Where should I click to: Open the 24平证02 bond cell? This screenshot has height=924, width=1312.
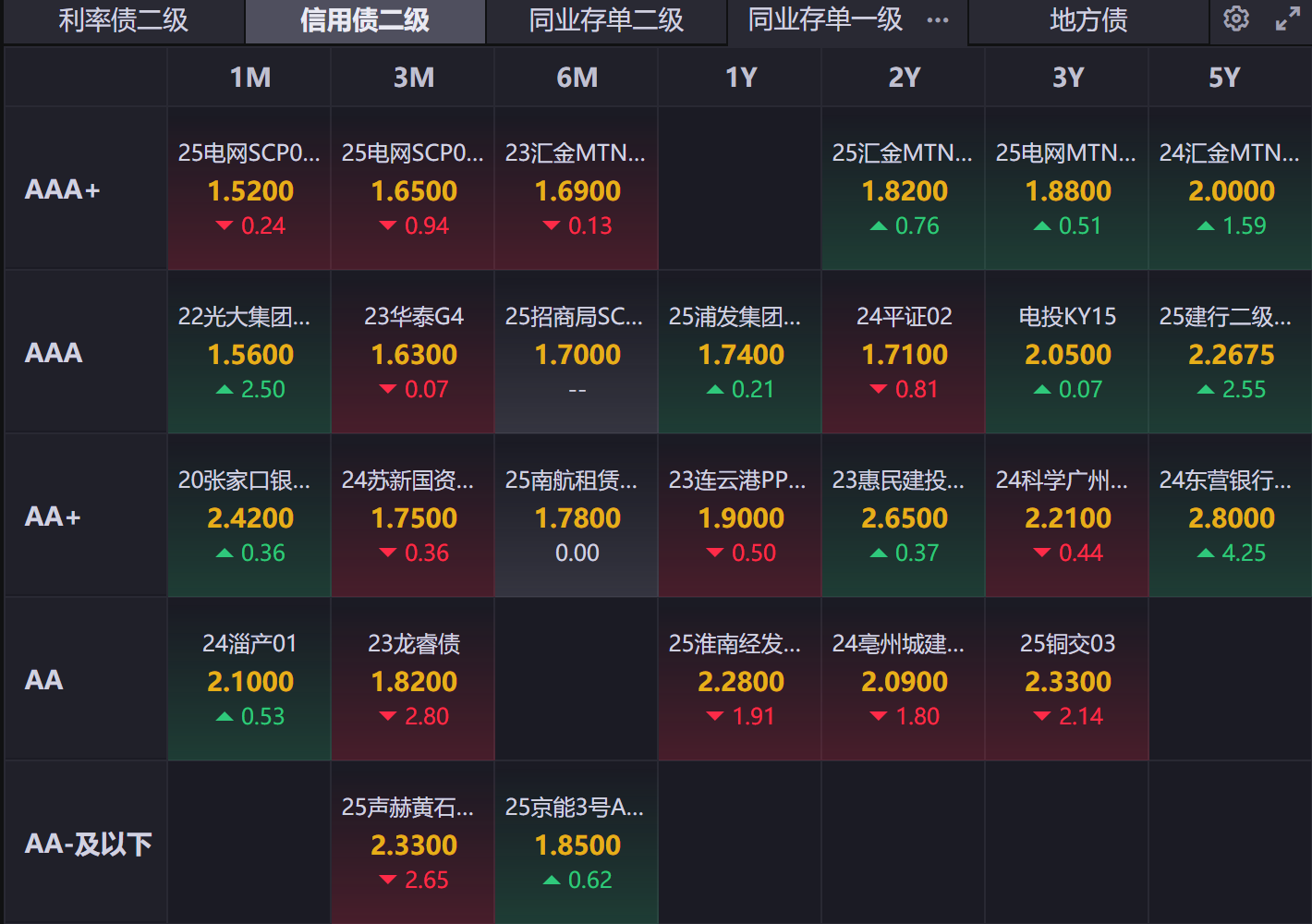[904, 353]
